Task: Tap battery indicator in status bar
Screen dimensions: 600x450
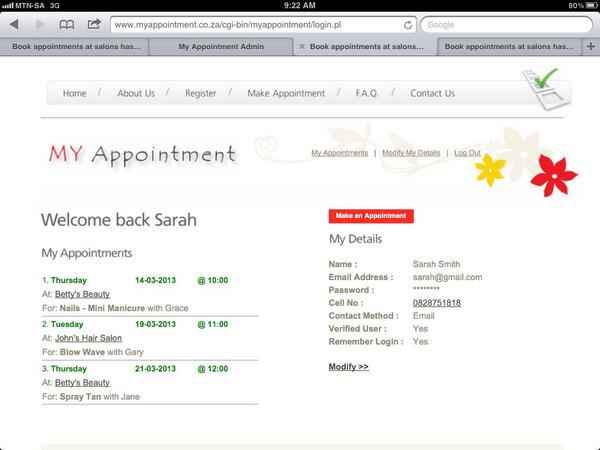Action: click(x=591, y=5)
